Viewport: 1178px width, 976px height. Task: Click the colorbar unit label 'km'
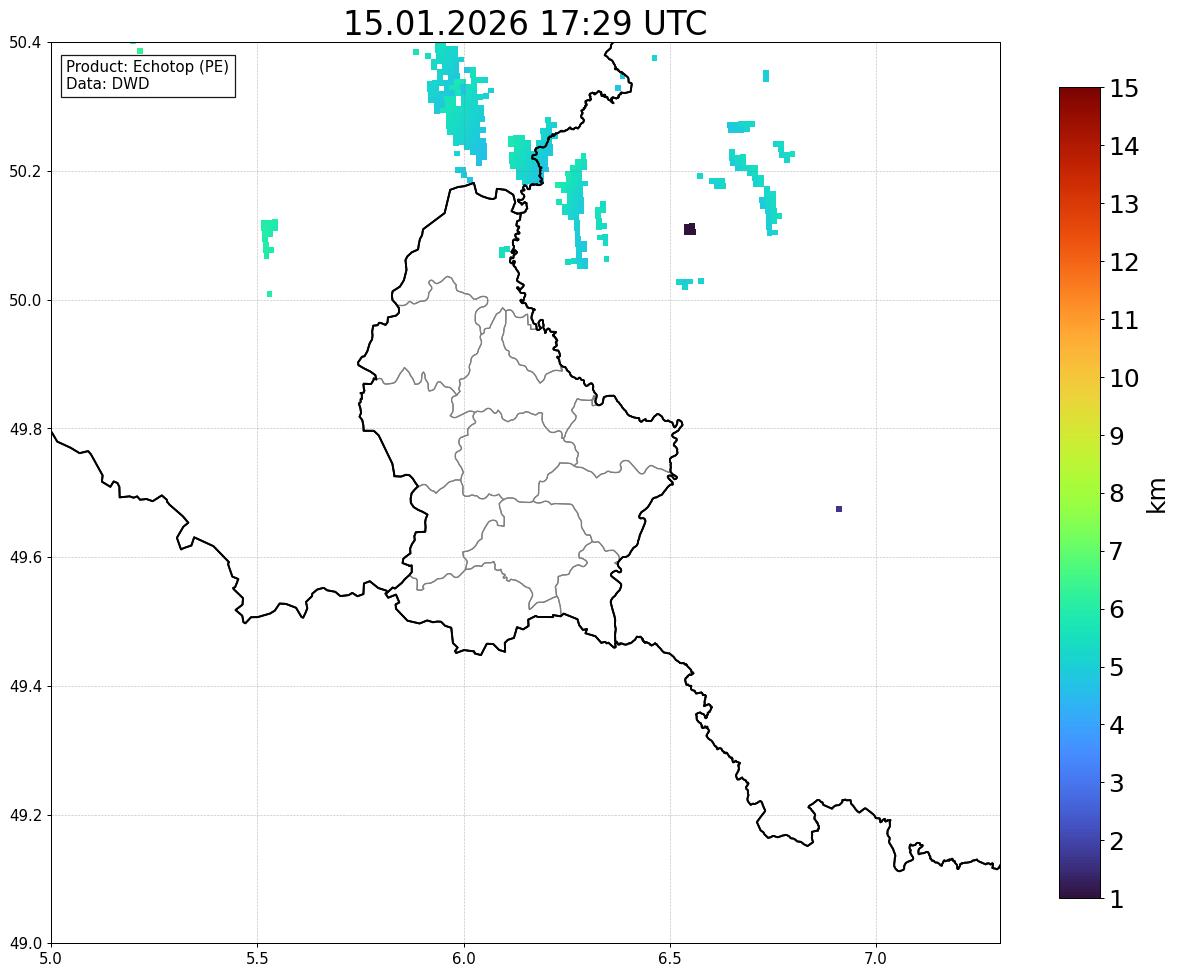coord(1157,495)
